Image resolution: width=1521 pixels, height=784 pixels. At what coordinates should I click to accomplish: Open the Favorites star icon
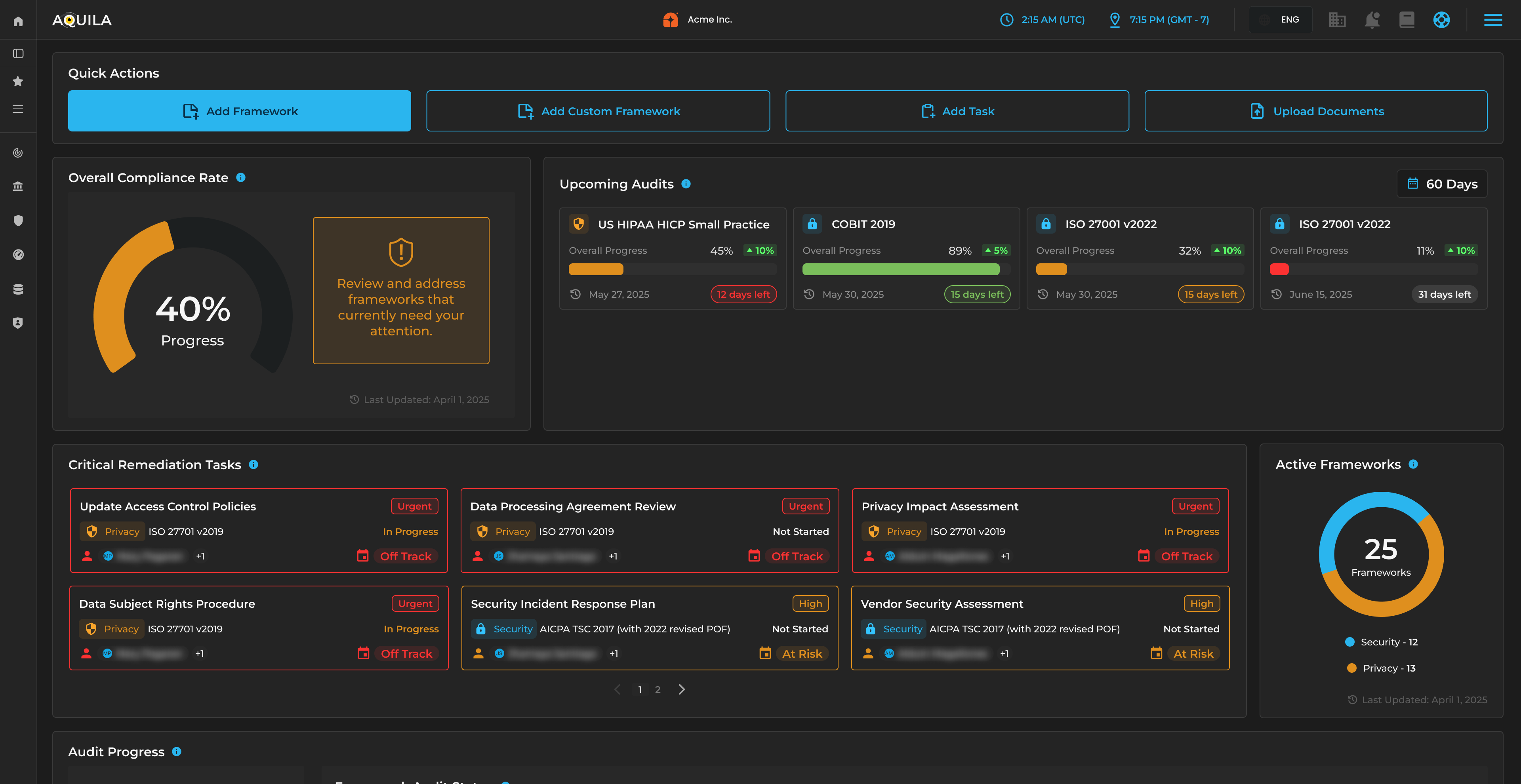coord(18,82)
